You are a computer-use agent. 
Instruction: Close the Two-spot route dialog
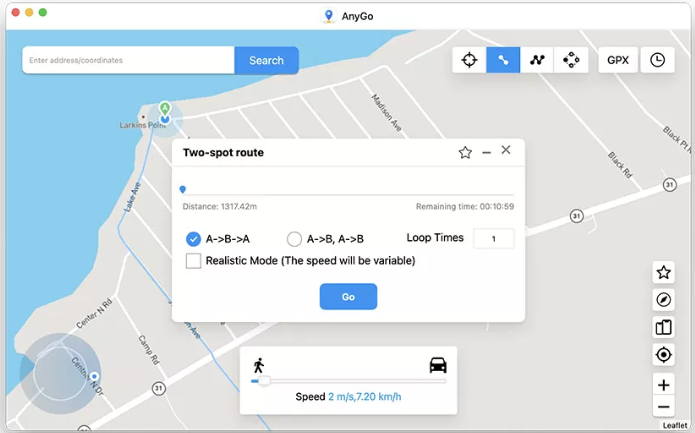(506, 150)
